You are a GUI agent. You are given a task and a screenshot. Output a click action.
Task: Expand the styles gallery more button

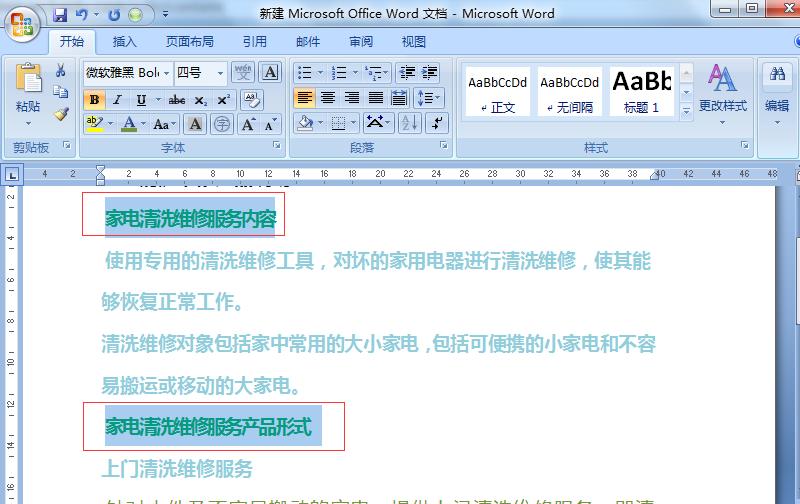[x=686, y=110]
